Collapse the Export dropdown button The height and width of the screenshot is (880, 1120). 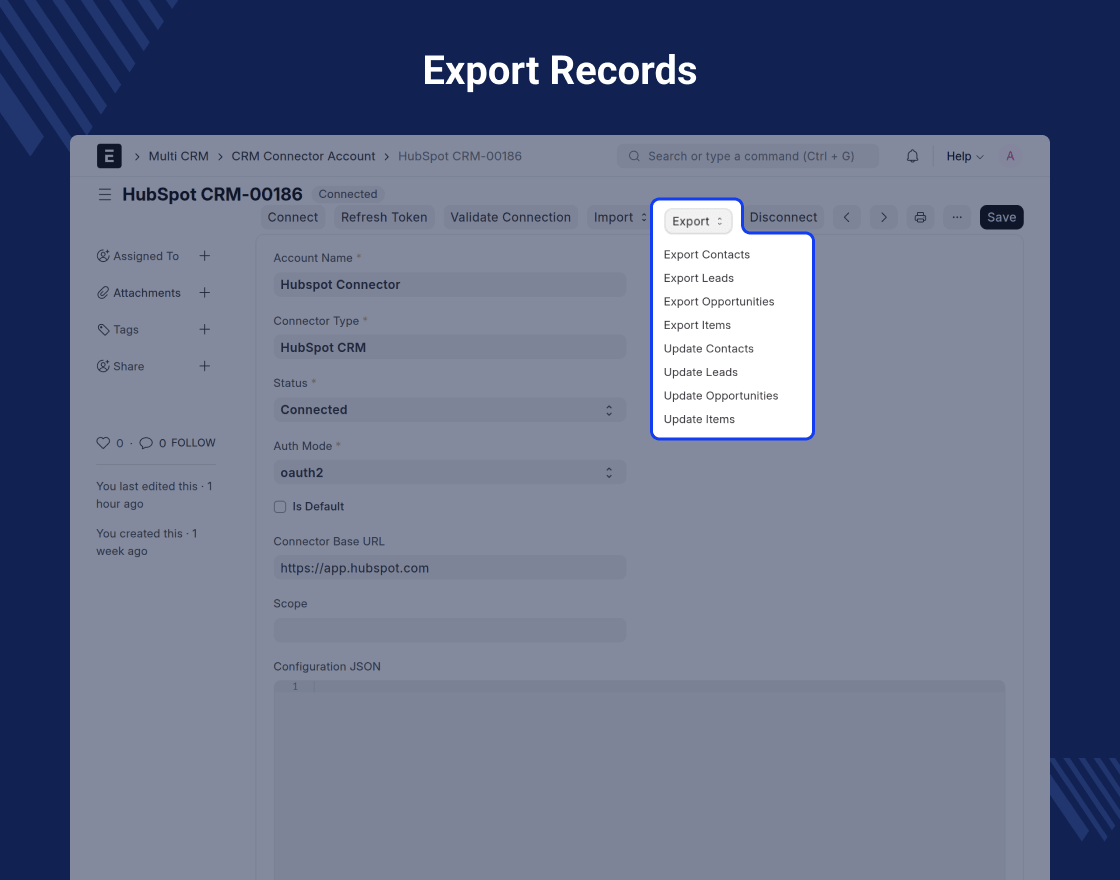(x=698, y=221)
